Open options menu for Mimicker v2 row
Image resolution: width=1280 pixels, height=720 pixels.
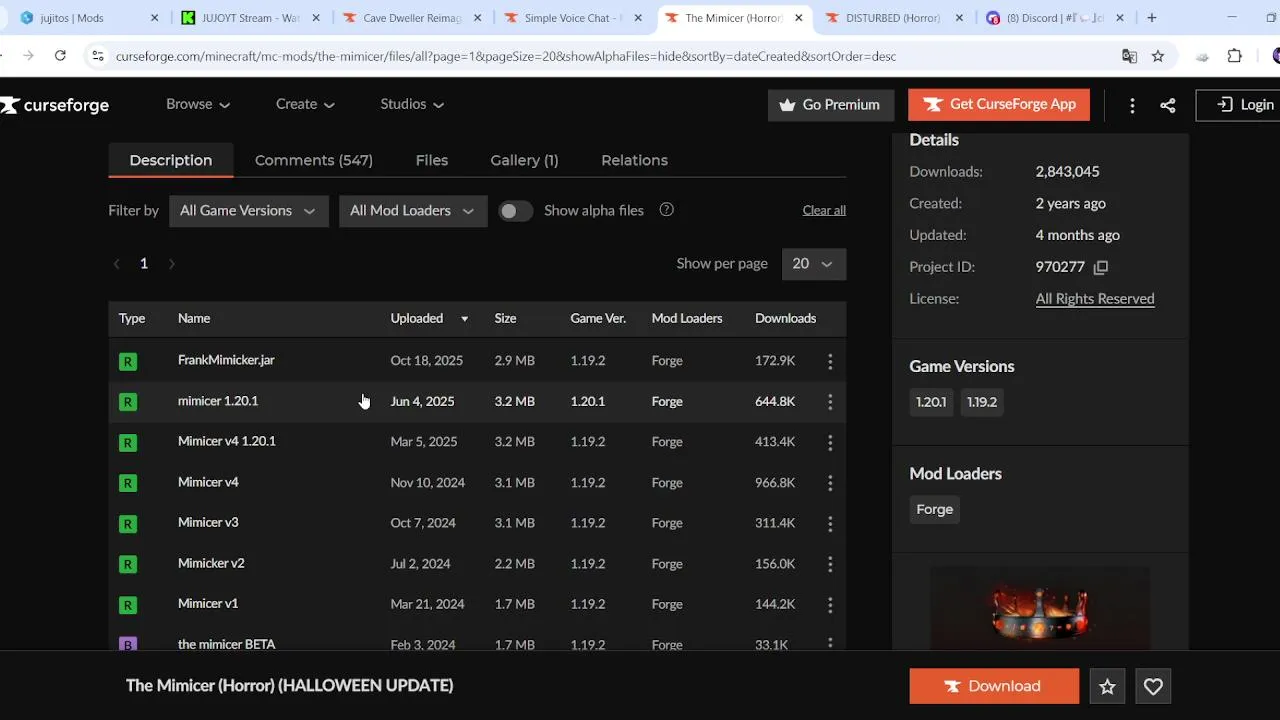coord(830,564)
